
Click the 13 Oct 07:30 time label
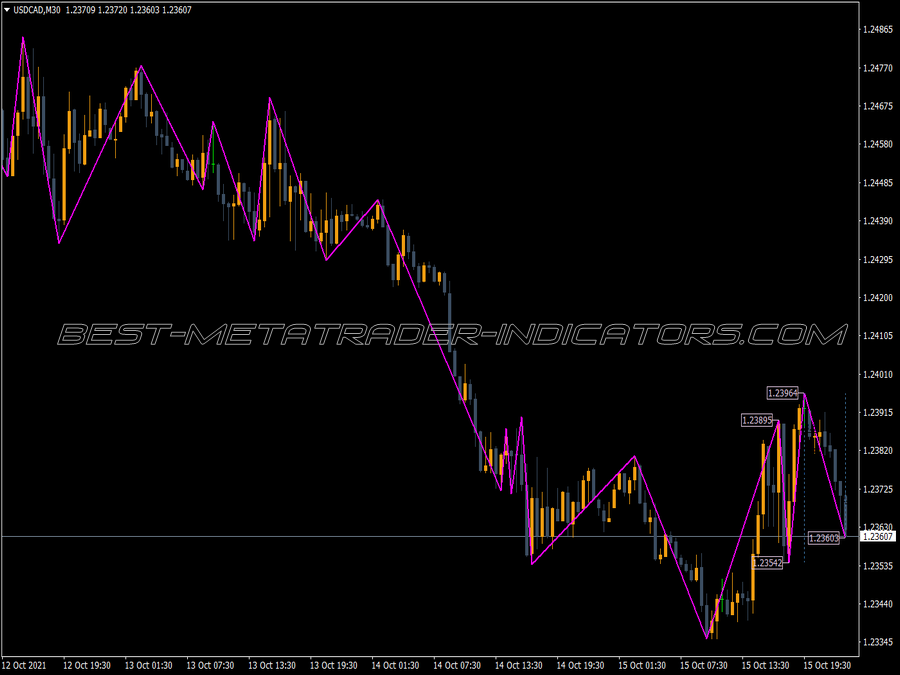[210, 665]
